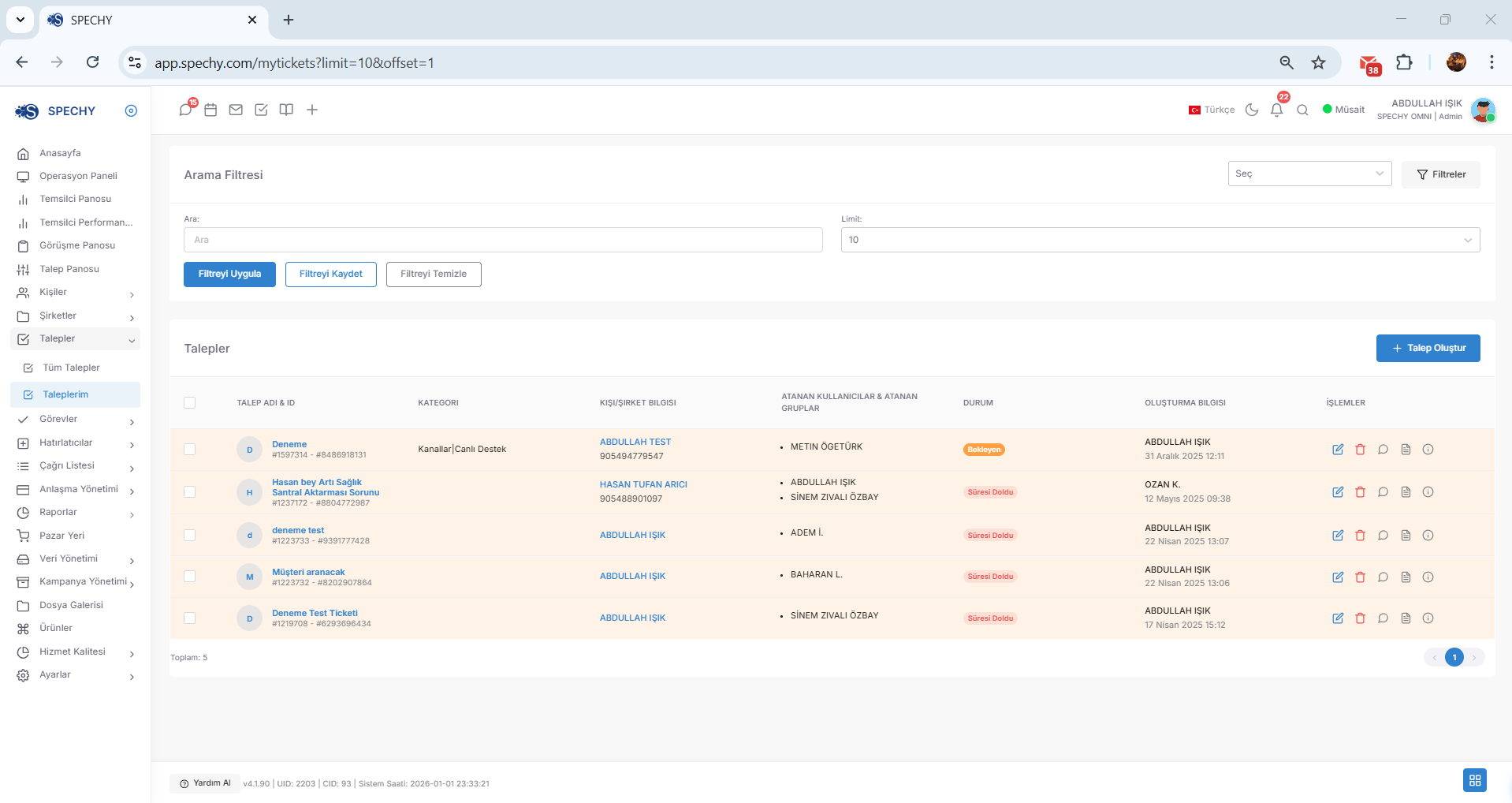
Task: Click the search magnifier icon in header
Action: pos(1302,110)
